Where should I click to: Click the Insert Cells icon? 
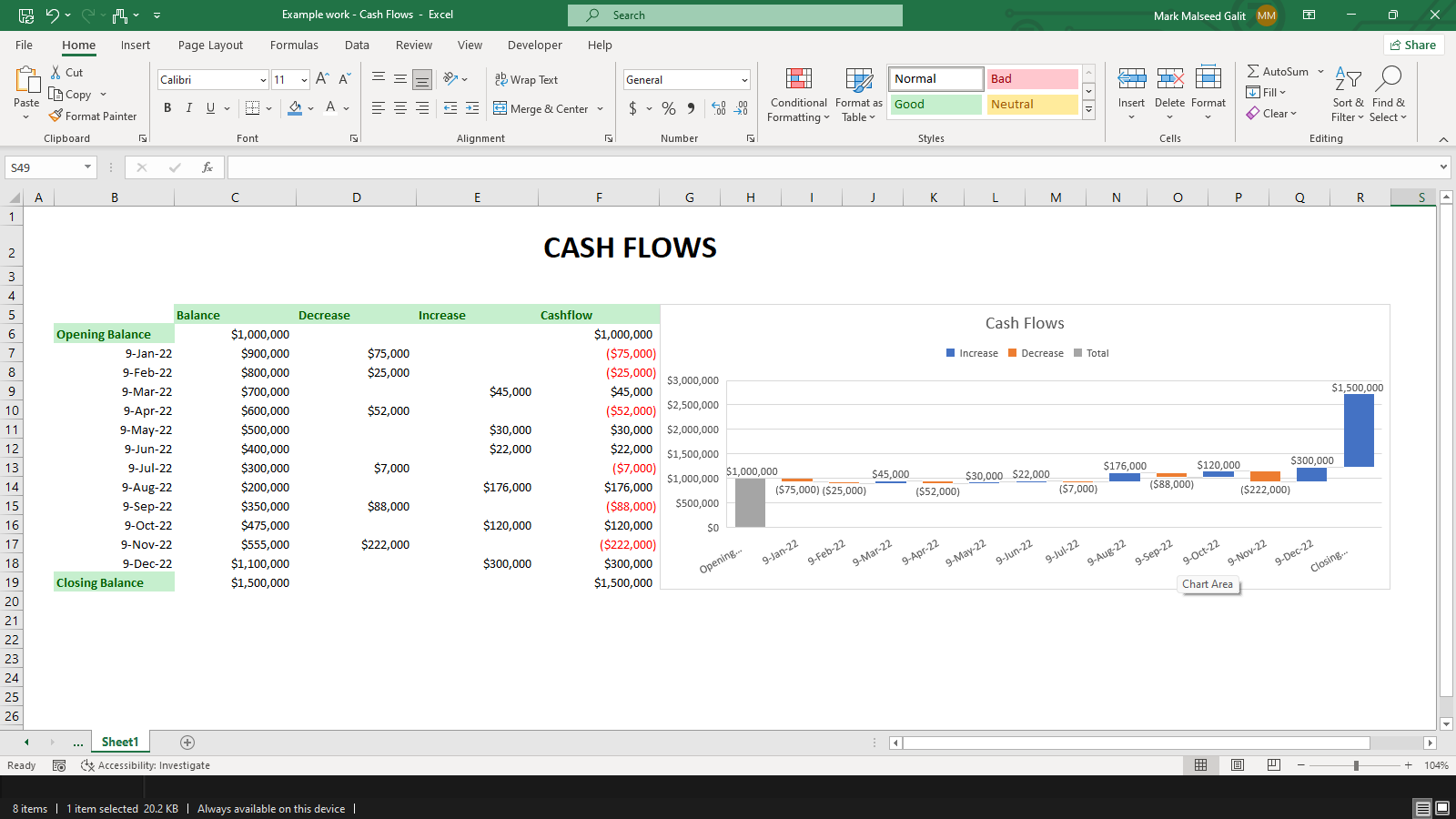[1132, 78]
